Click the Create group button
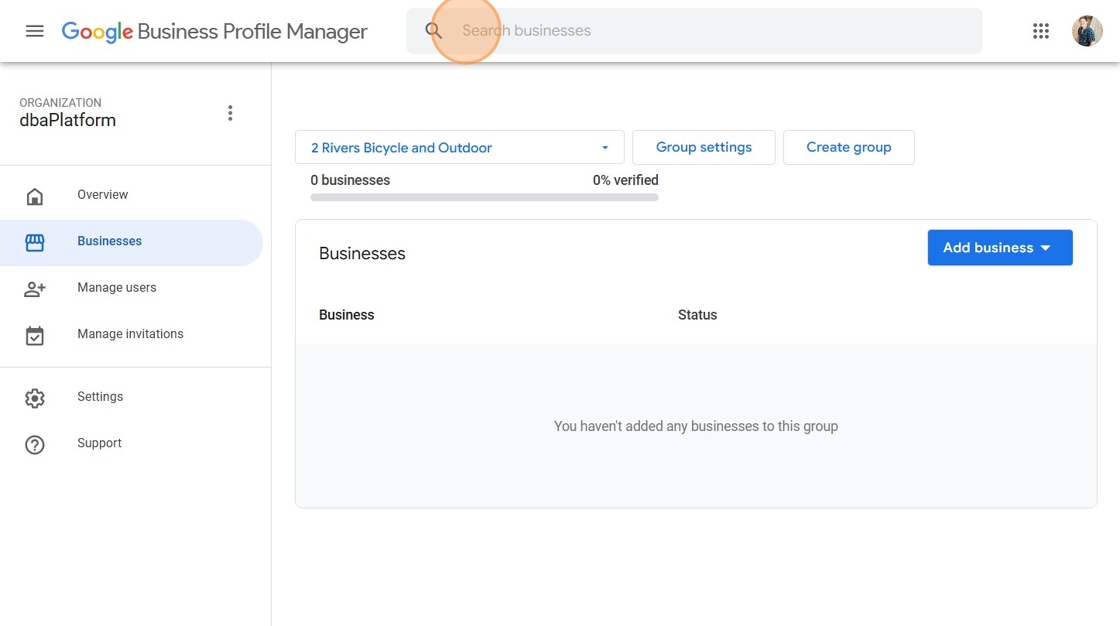 tap(848, 148)
